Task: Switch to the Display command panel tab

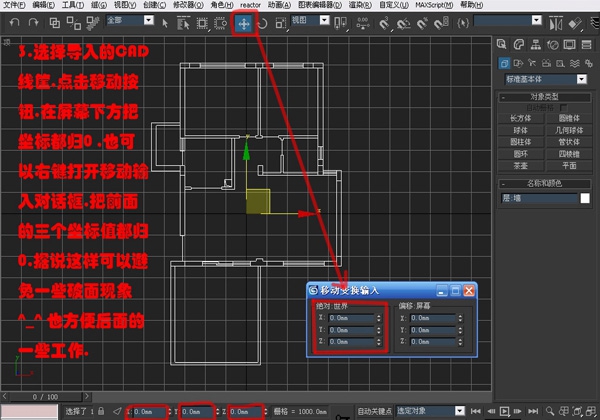Action: coord(569,44)
